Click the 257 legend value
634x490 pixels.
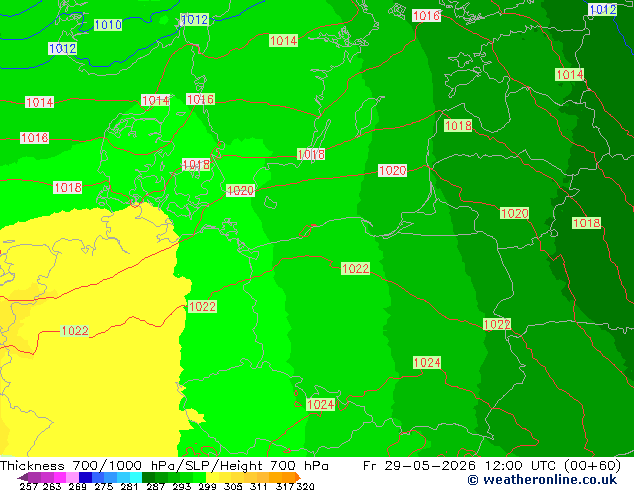pyautogui.click(x=29, y=486)
